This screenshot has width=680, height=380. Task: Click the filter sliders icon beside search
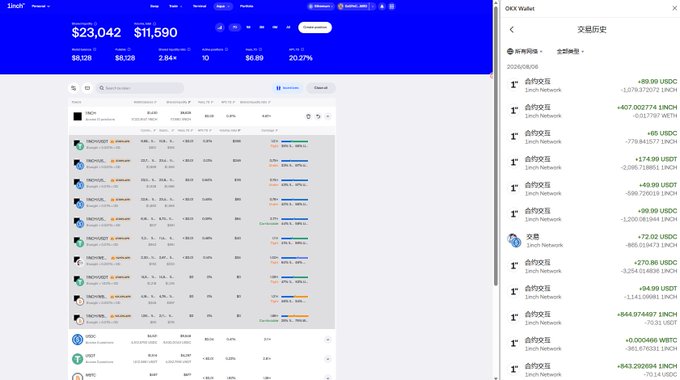pyautogui.click(x=74, y=88)
